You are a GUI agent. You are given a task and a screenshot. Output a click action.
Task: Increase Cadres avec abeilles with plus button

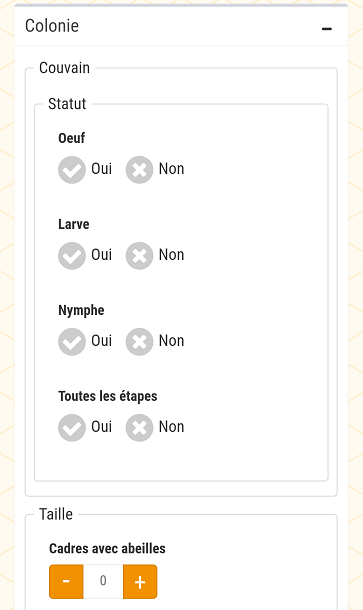click(140, 582)
